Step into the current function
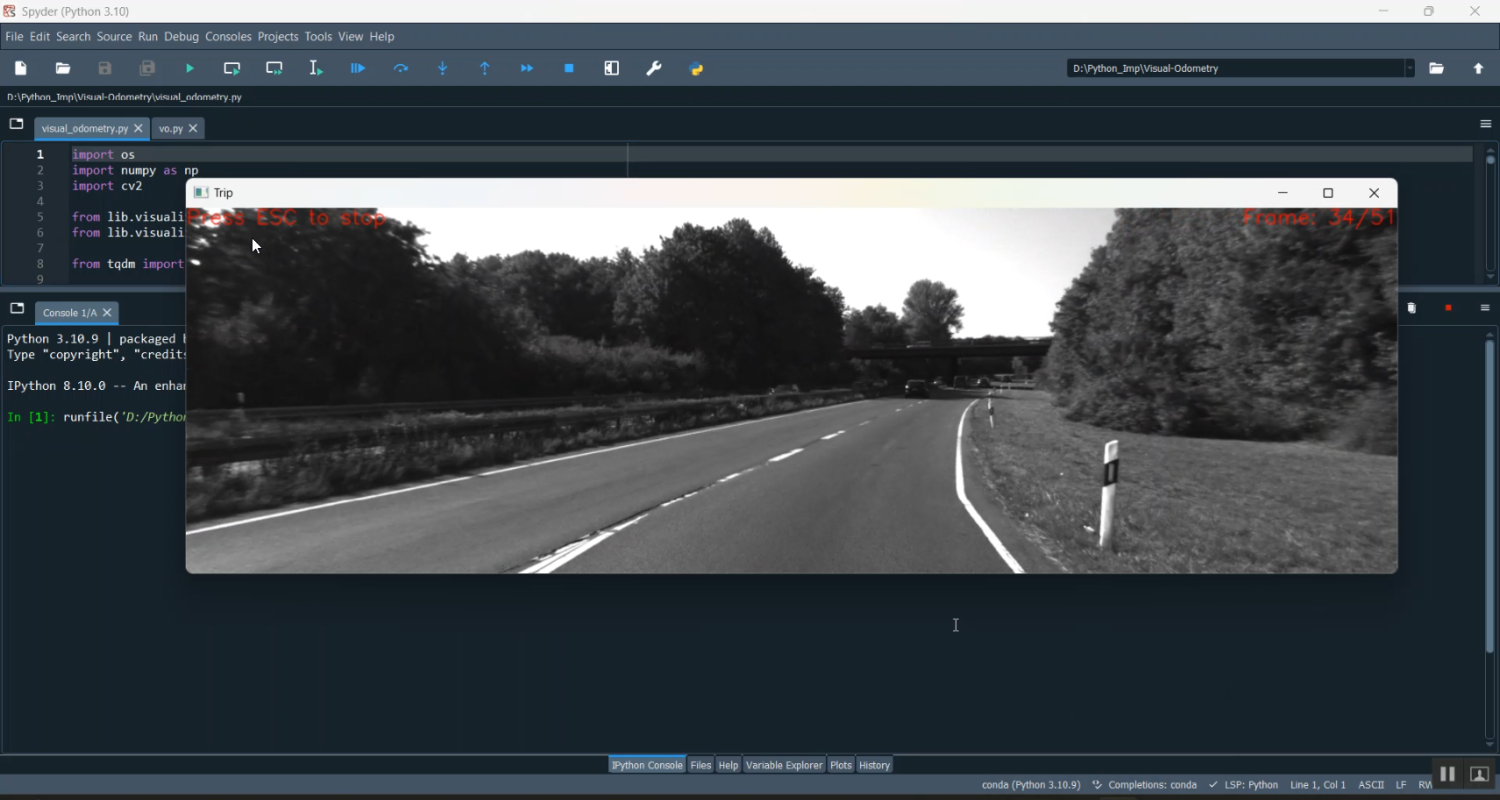The width and height of the screenshot is (1500, 800). coord(442,68)
